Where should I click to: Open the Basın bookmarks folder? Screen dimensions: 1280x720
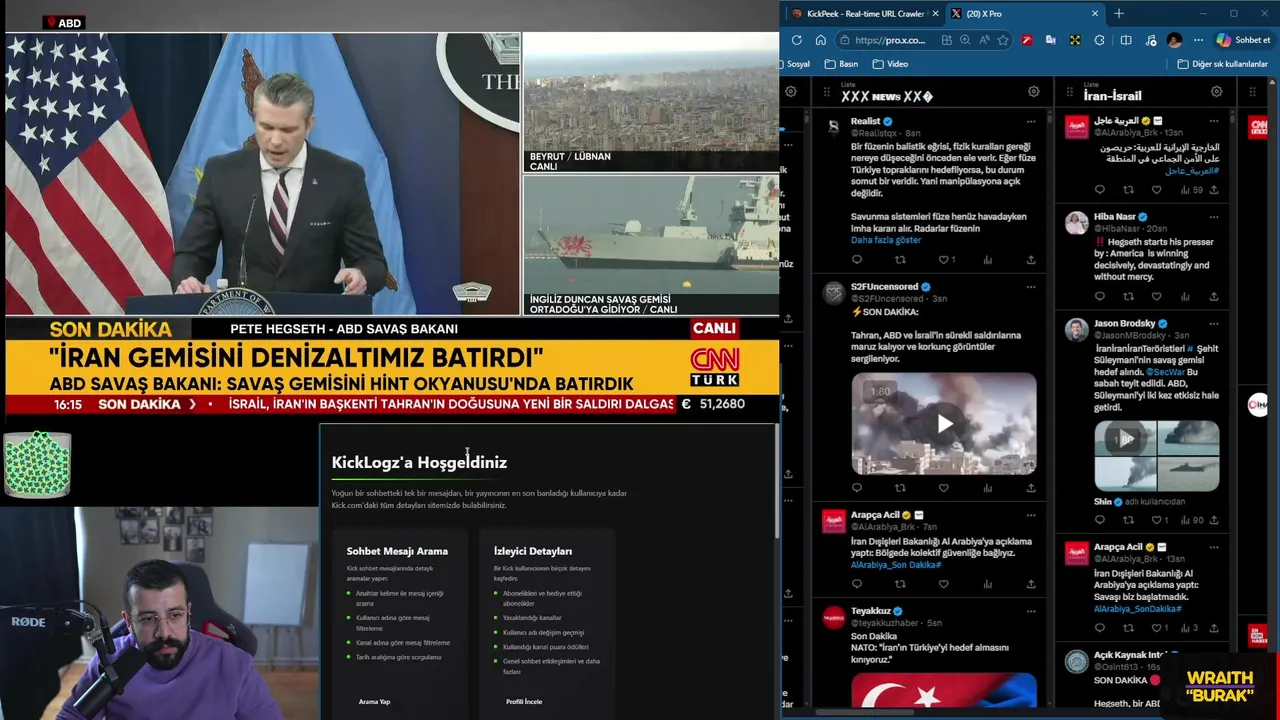point(841,64)
